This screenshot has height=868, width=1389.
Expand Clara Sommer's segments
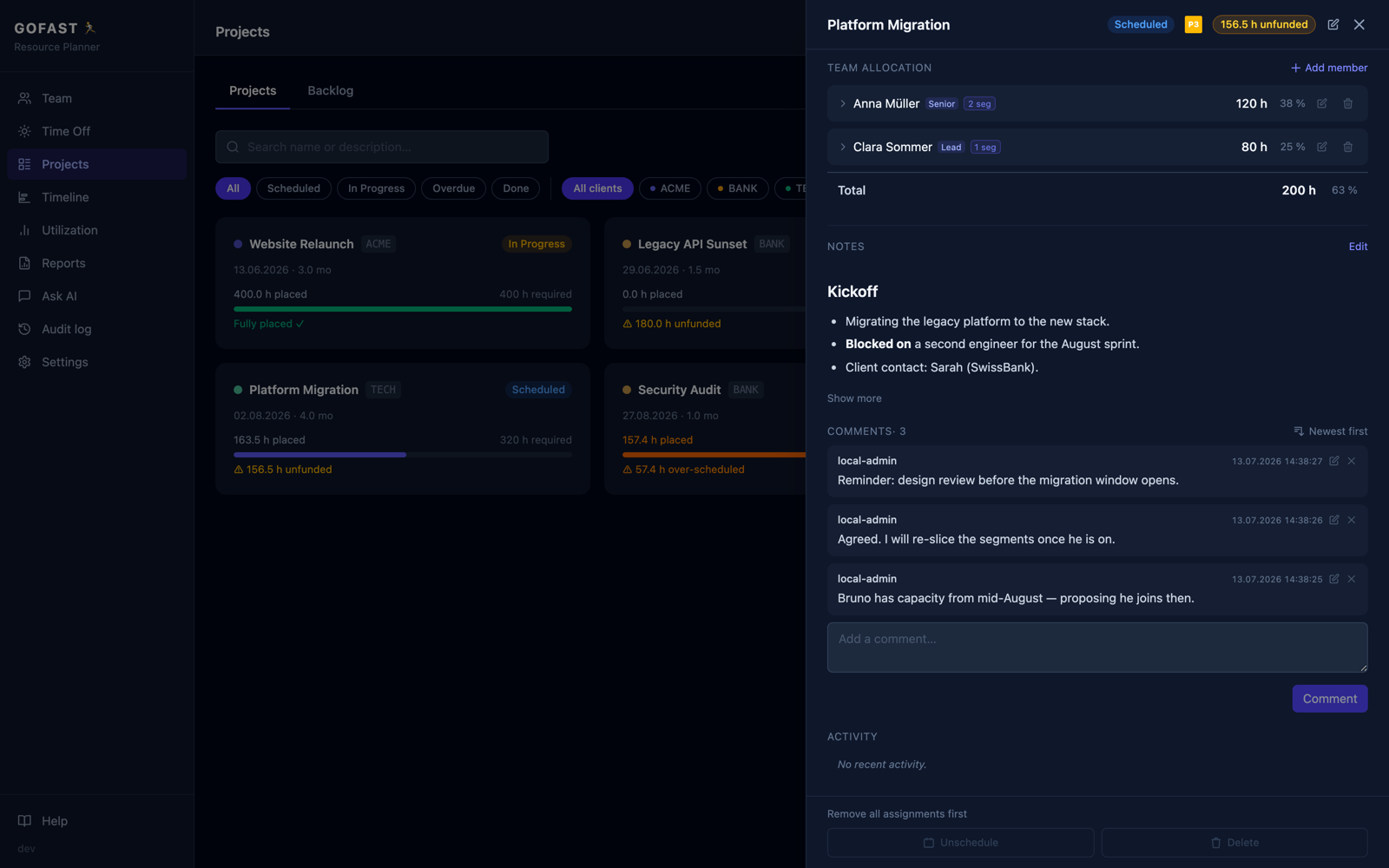pyautogui.click(x=842, y=147)
